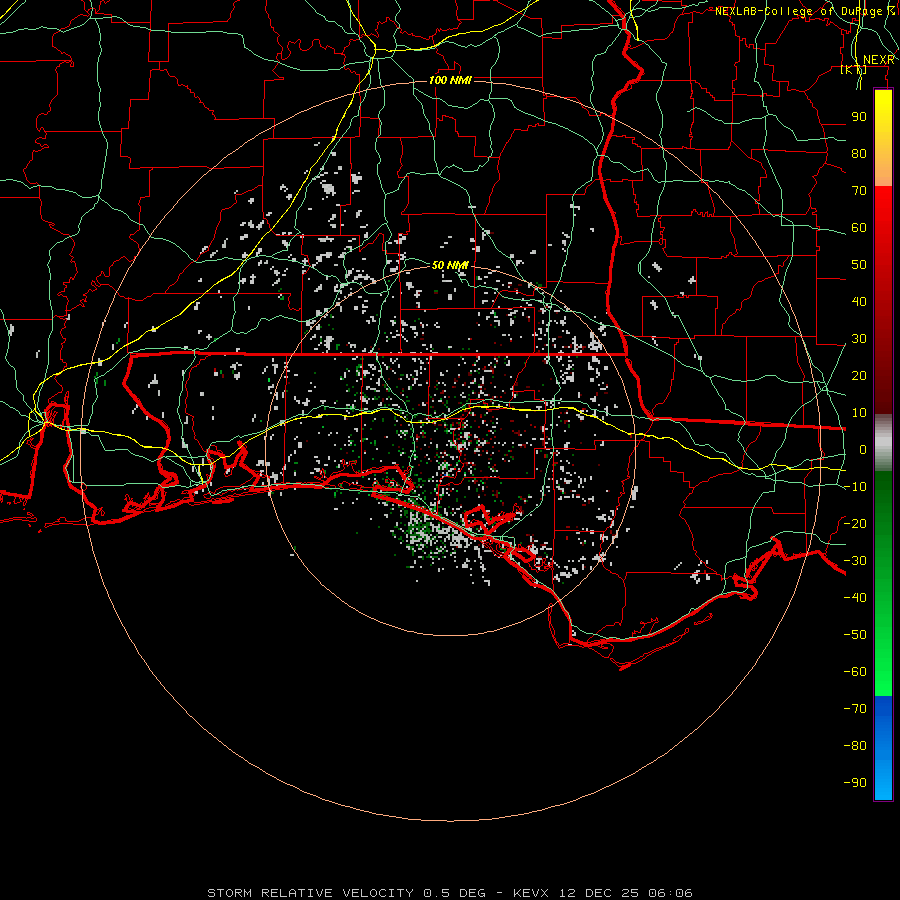Click the "-90" label on velocity scale
Image resolution: width=900 pixels, height=900 pixels.
855,783
